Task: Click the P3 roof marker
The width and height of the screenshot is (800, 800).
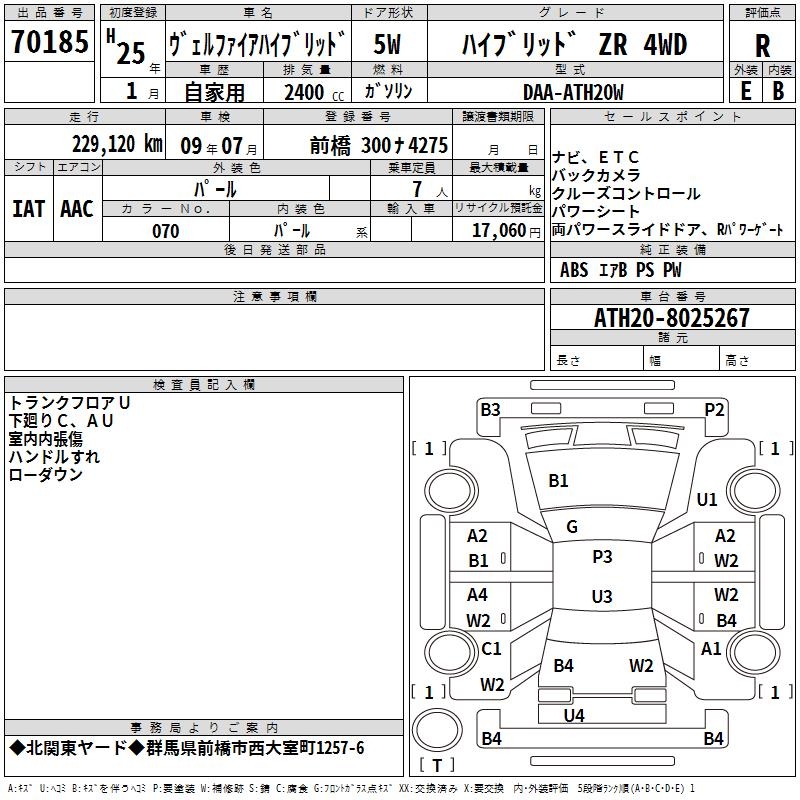Action: pyautogui.click(x=602, y=557)
